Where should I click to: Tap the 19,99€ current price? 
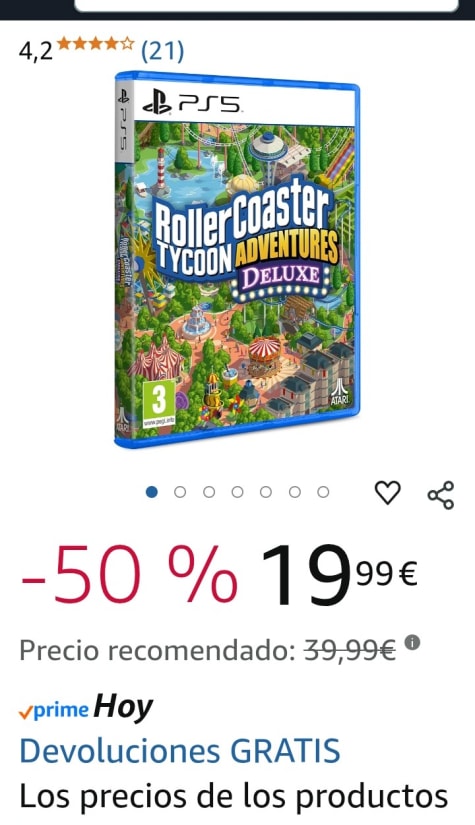pyautogui.click(x=339, y=575)
